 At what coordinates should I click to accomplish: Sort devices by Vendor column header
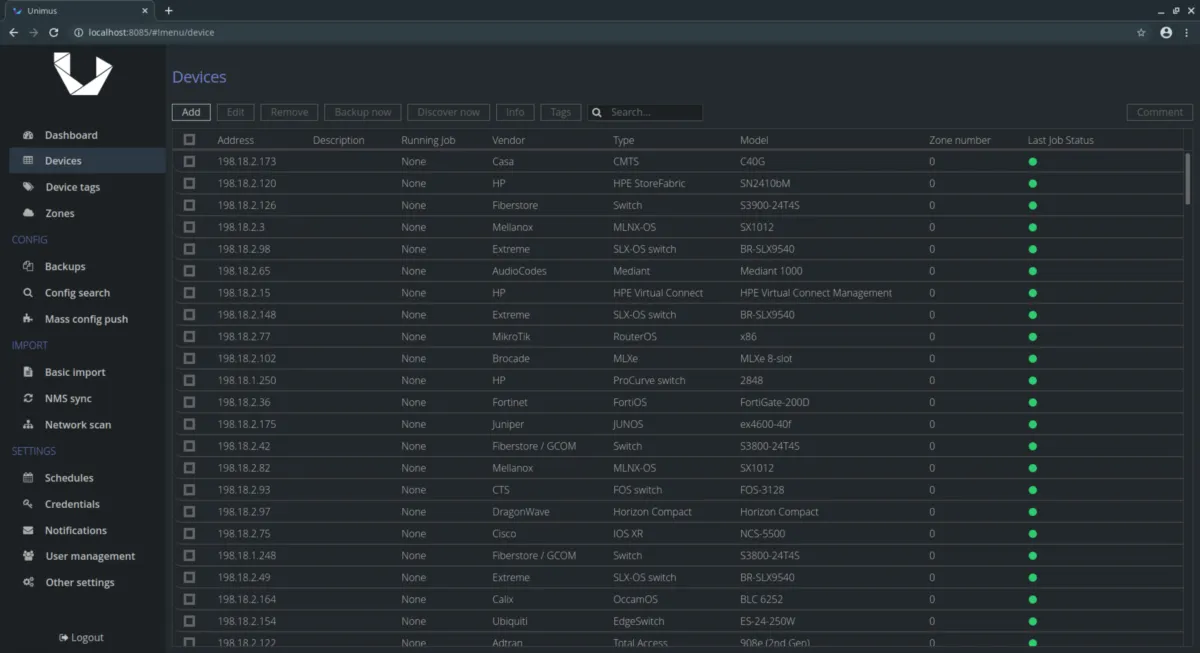click(508, 140)
